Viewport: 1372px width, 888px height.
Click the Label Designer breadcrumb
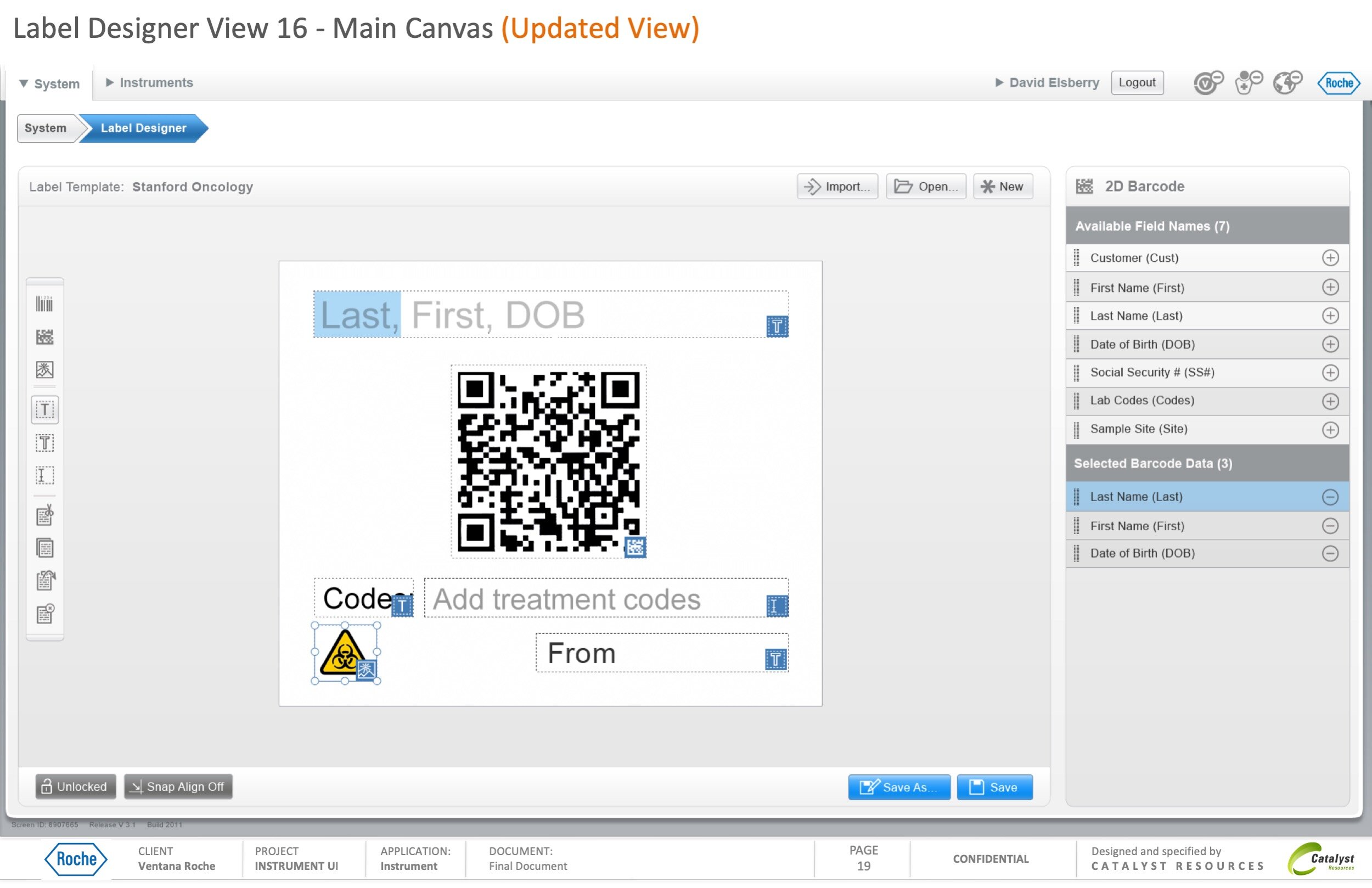pos(144,128)
